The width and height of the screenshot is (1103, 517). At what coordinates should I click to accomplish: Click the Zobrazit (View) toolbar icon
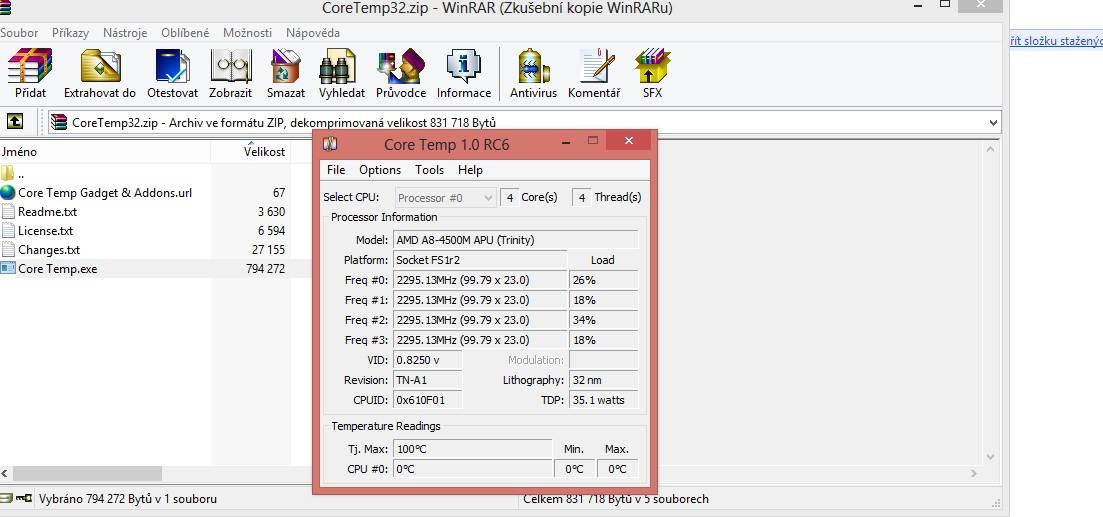(231, 66)
